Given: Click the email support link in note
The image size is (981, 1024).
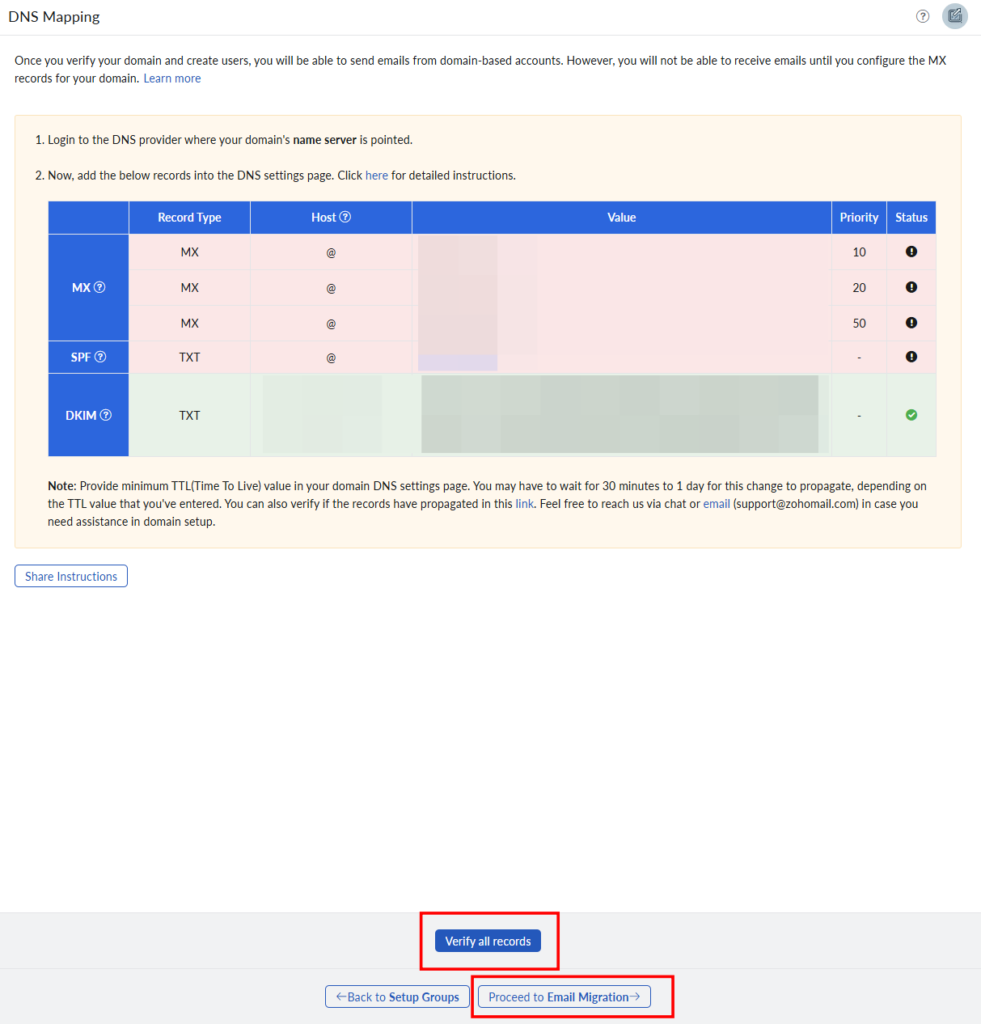Looking at the screenshot, I should [716, 504].
